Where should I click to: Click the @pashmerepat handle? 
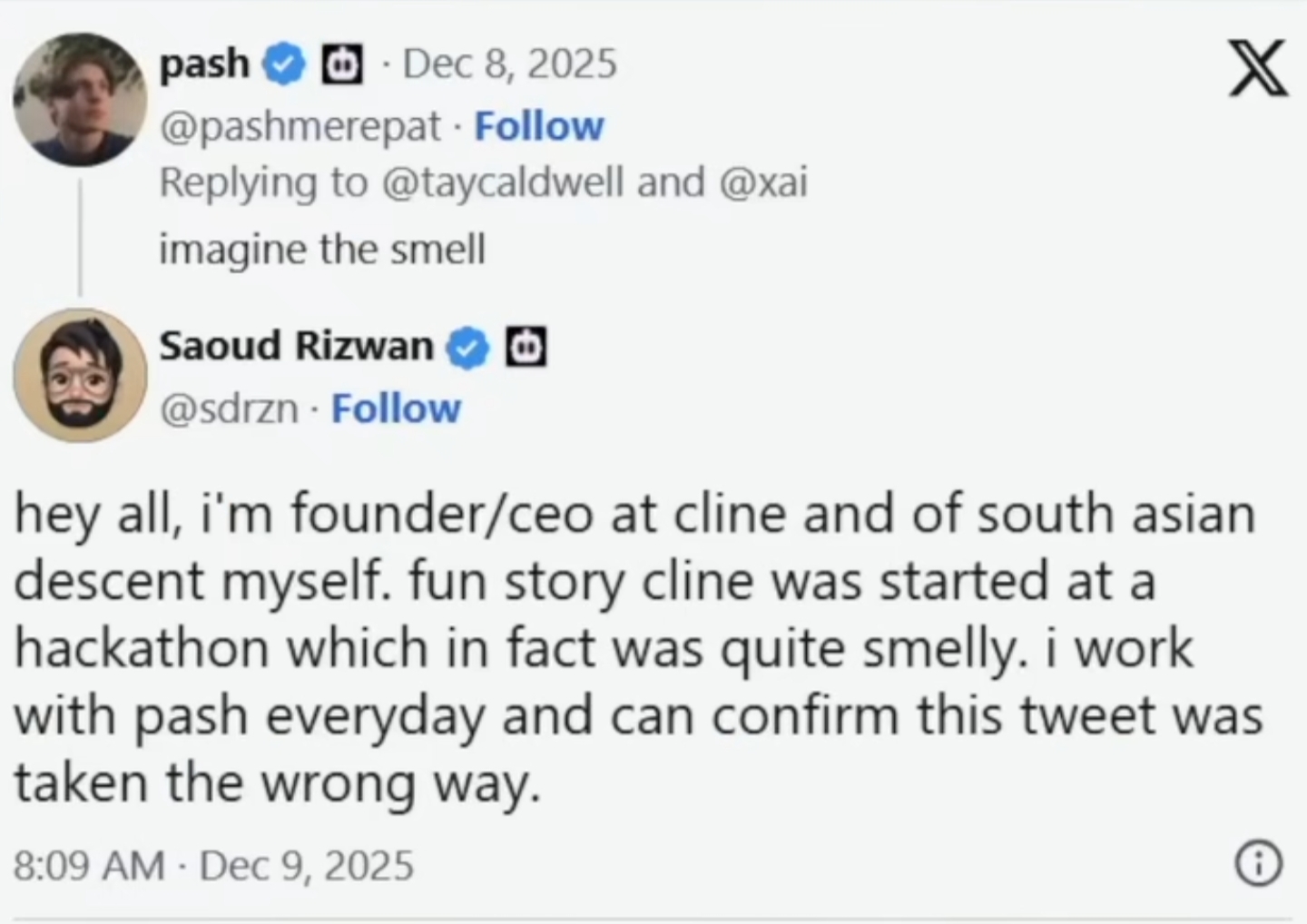coord(300,126)
